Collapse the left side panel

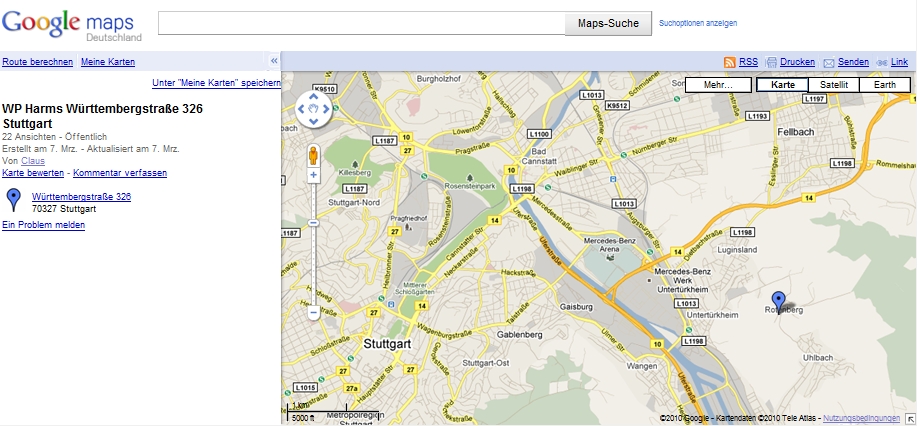274,61
